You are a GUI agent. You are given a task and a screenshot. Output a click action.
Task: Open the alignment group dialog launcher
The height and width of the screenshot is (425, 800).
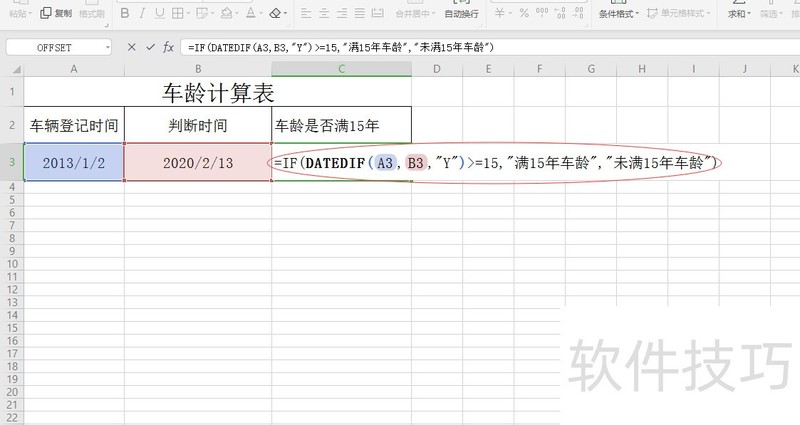pos(483,25)
